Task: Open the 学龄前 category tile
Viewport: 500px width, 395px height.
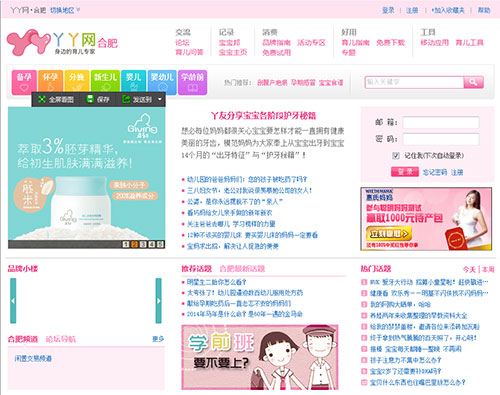Action: (192, 82)
